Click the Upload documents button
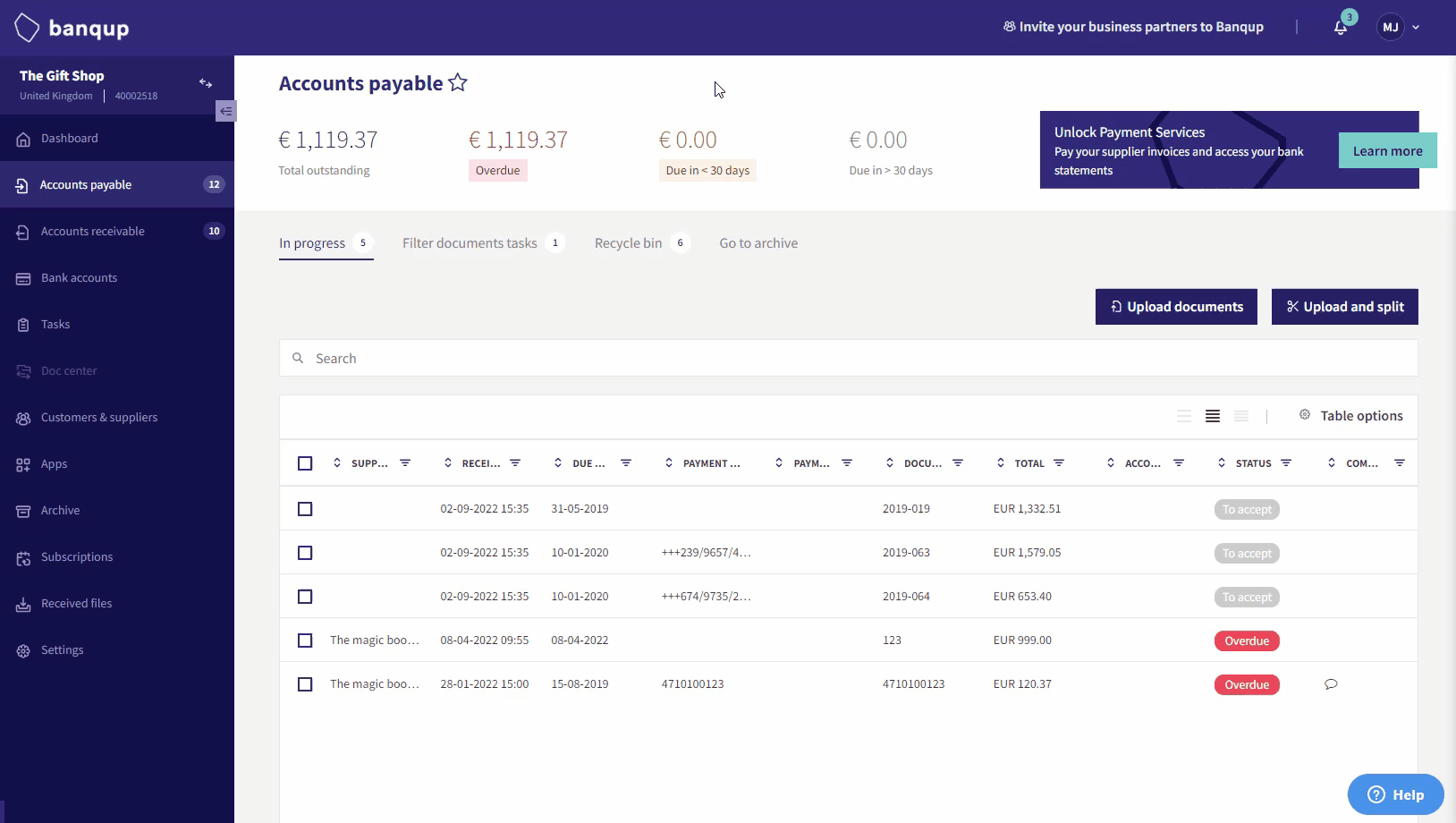Screen dimensions: 1456x823 (x=1176, y=307)
